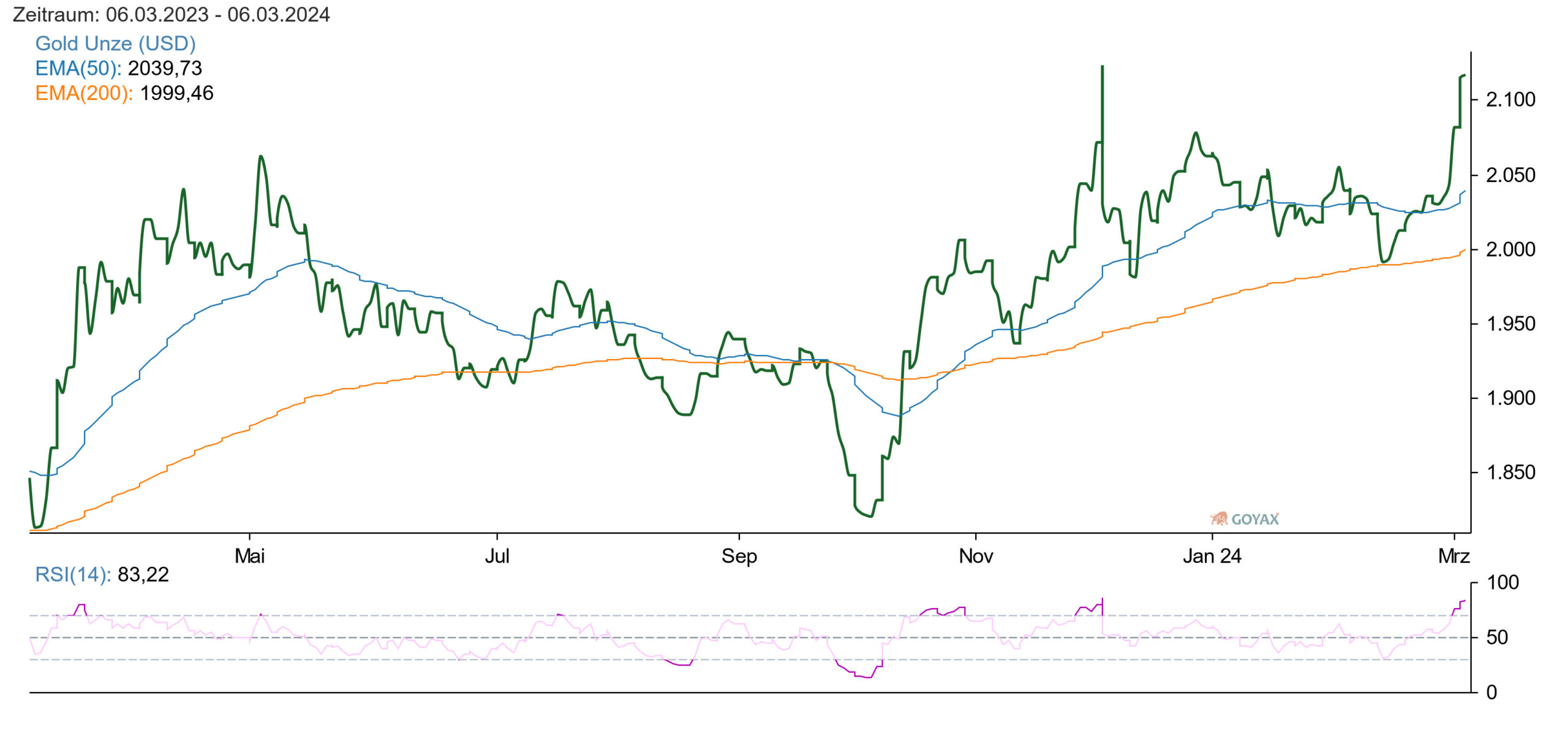The width and height of the screenshot is (1568, 736).
Task: Select the Gold Unze (USD) legend label
Action: coord(115,44)
